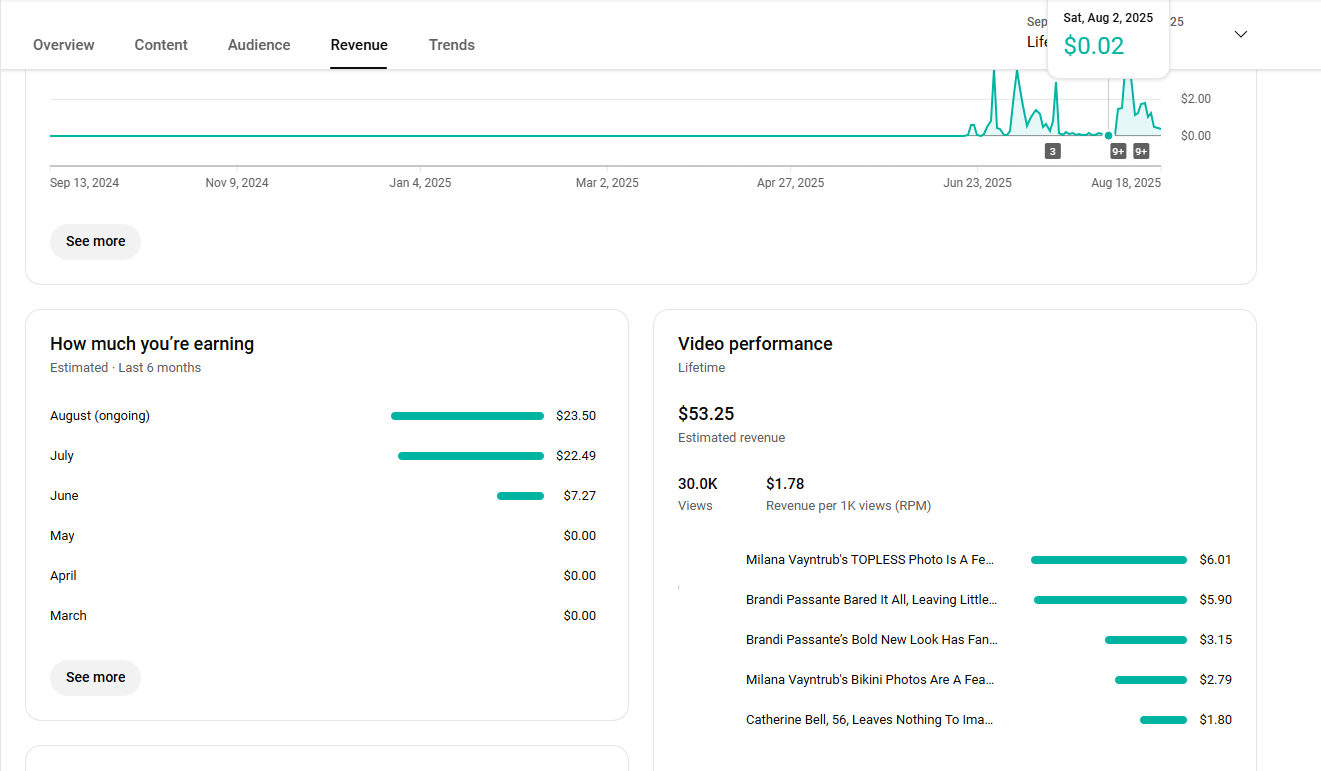
Task: Select the Trends tab
Action: pos(451,45)
